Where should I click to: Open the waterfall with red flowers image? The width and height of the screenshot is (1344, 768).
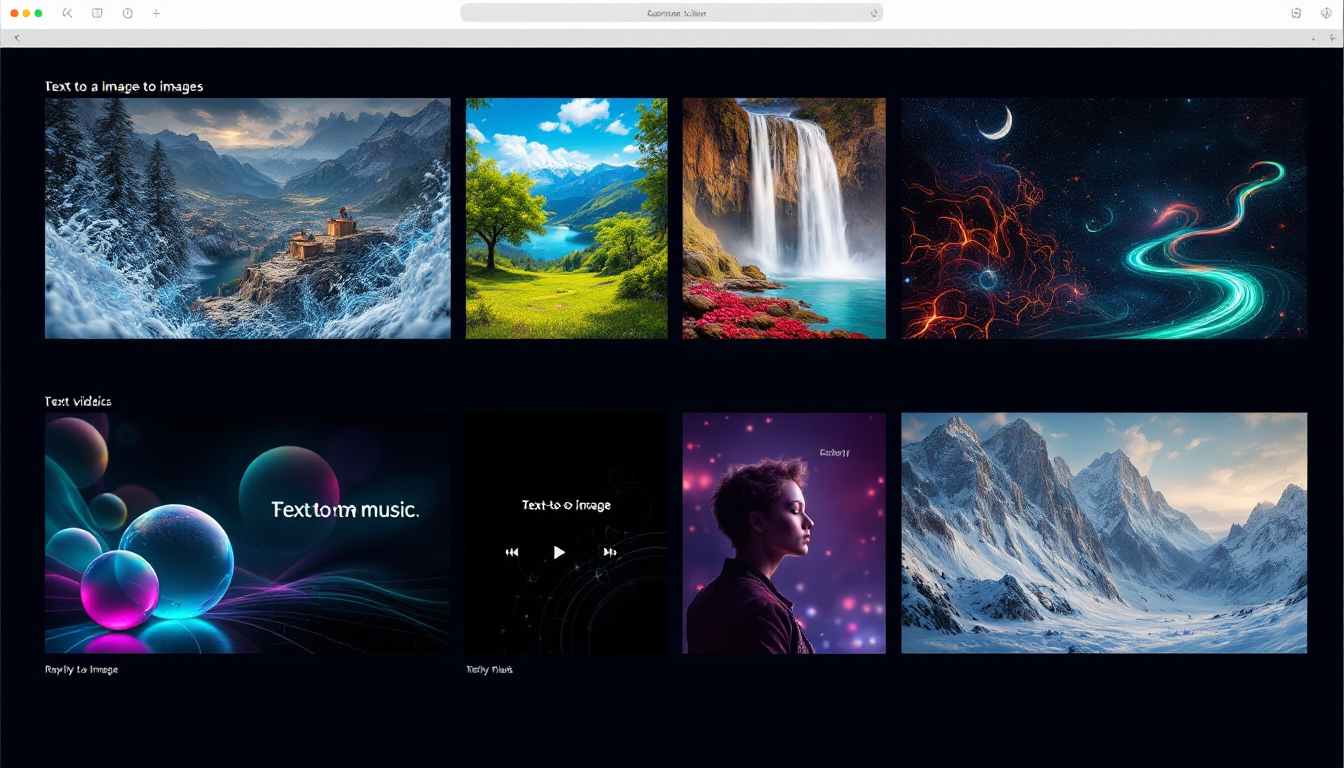[x=783, y=218]
